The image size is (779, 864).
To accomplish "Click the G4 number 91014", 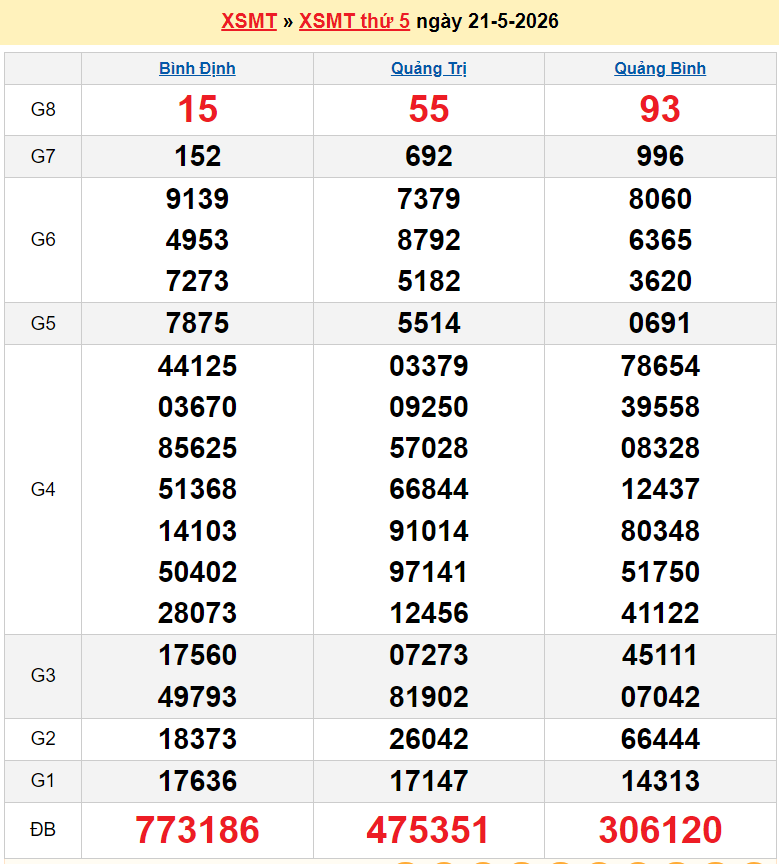I will (429, 531).
